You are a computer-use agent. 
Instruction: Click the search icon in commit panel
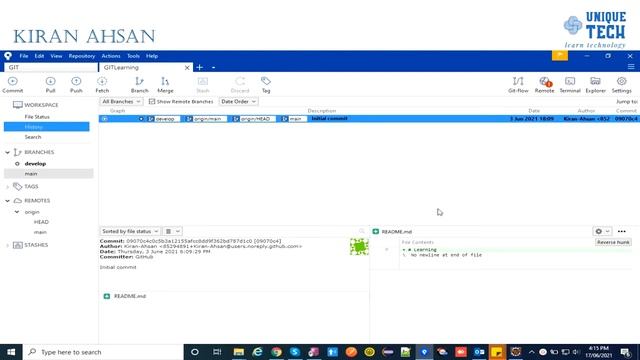coord(362,231)
